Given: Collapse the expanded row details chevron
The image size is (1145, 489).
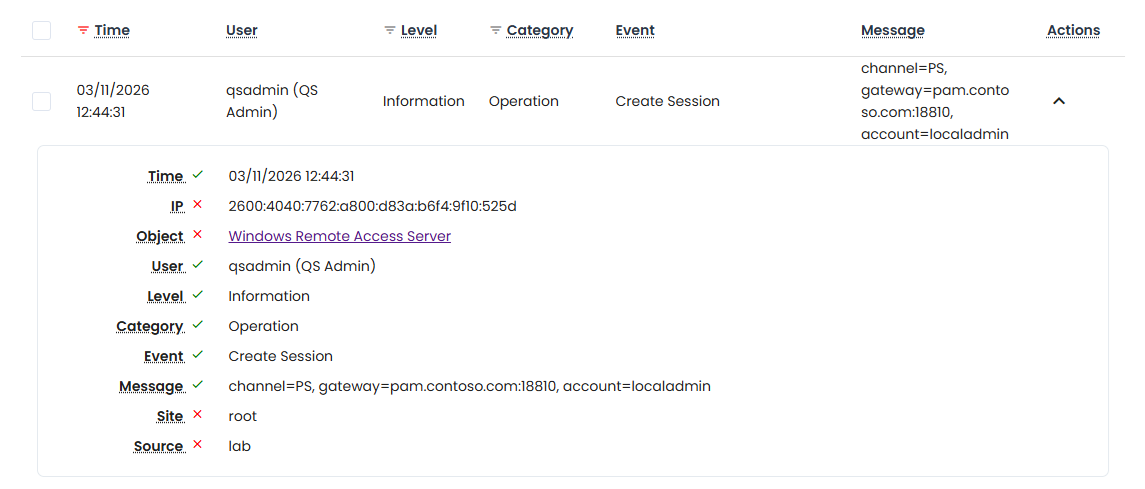Looking at the screenshot, I should point(1059,101).
